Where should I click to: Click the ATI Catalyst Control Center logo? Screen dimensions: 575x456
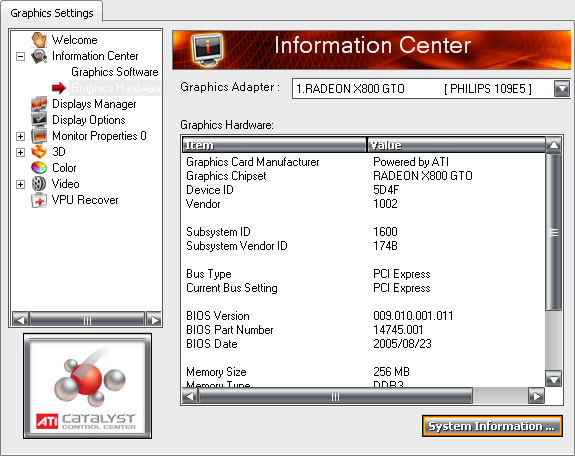coord(87,386)
